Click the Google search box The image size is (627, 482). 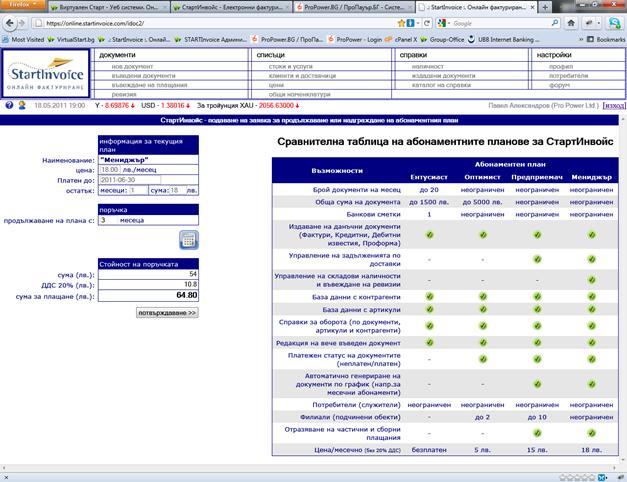coord(501,24)
